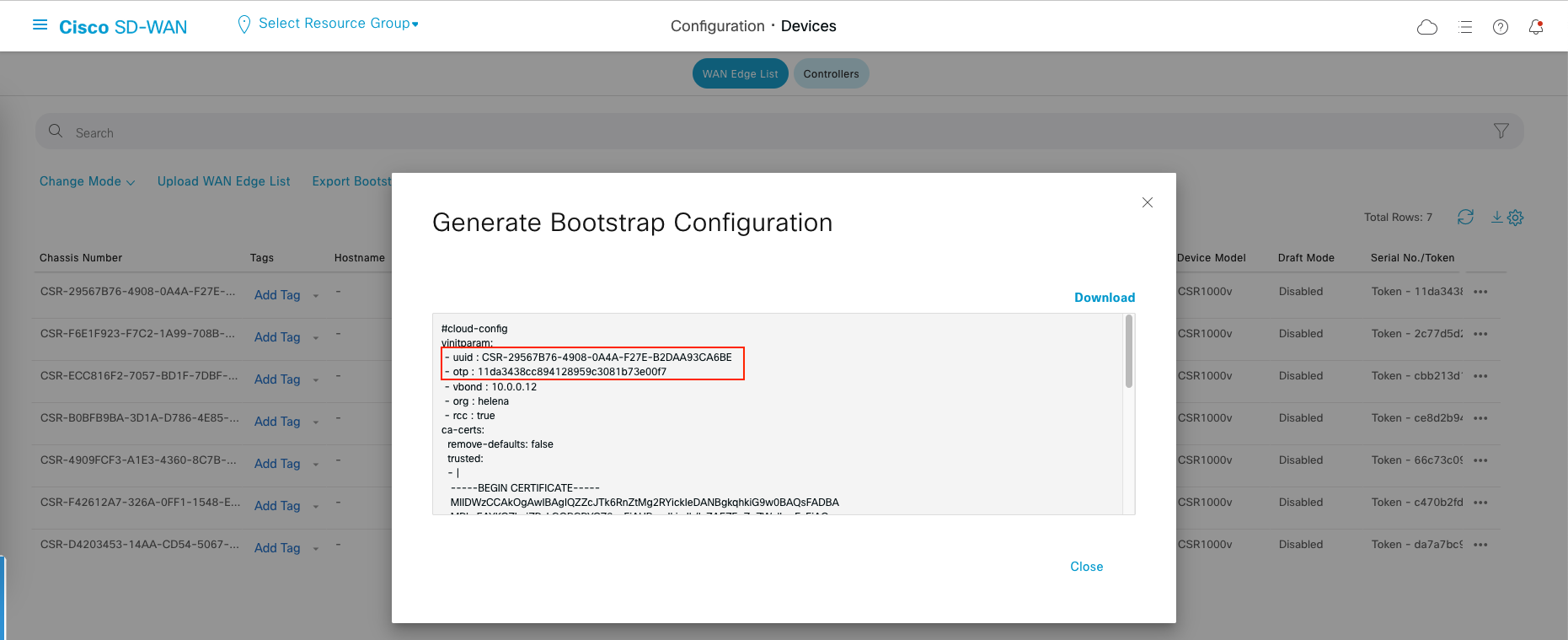The width and height of the screenshot is (1568, 640).
Task: Expand Add Tag dropdown for CSR-29567B76 row
Action: tap(316, 296)
